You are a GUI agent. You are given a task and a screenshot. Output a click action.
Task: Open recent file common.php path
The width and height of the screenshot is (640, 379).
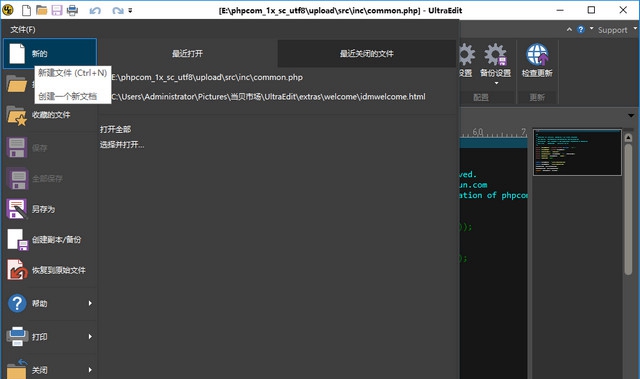click(x=207, y=78)
